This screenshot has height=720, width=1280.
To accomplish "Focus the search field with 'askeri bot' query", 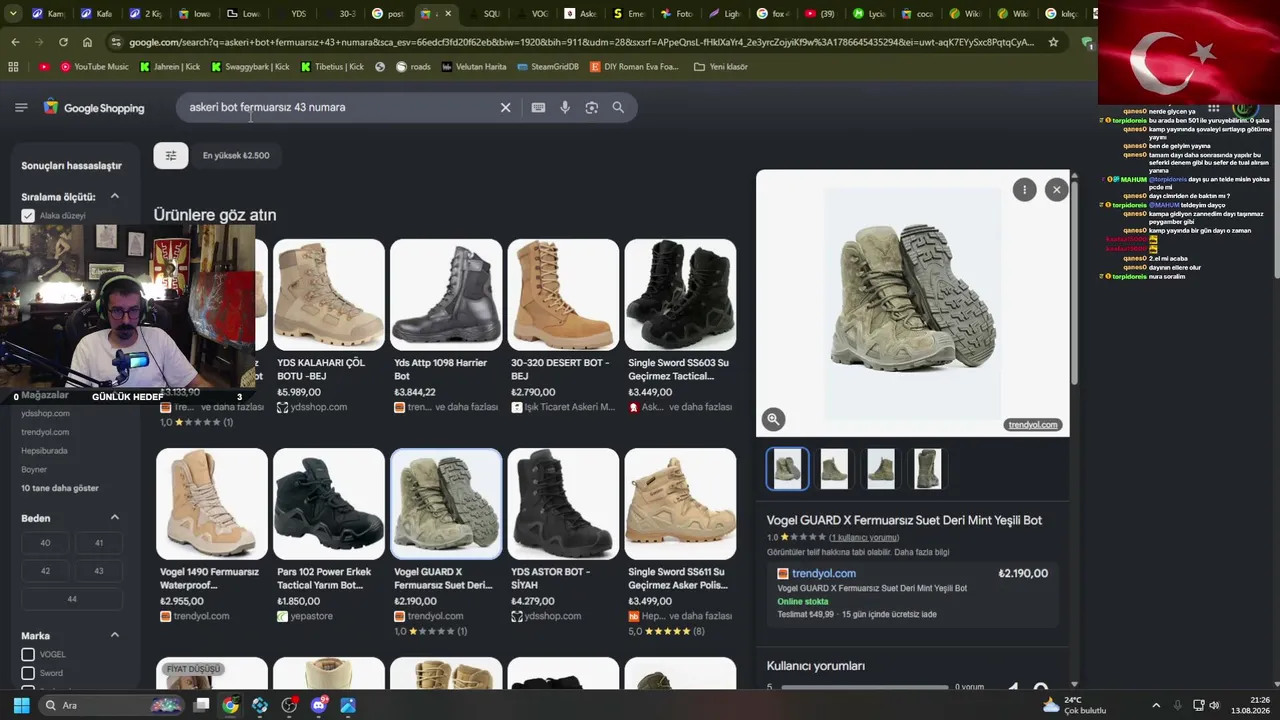I will tap(340, 107).
